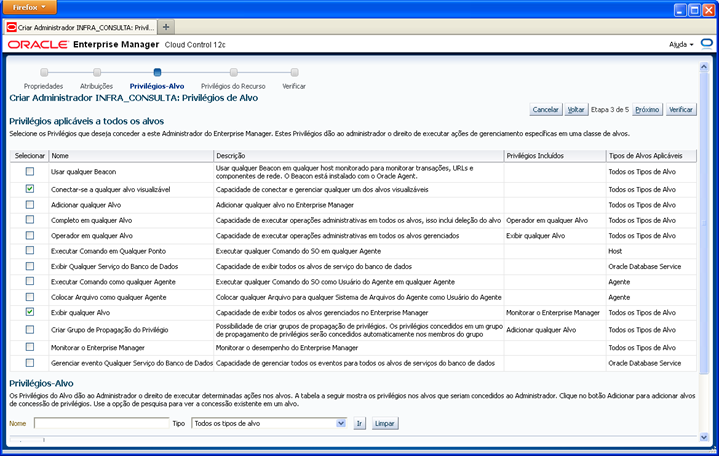Check Adicionar qualquer Alvo checkbox
This screenshot has width=719, height=456.
pyautogui.click(x=30, y=205)
